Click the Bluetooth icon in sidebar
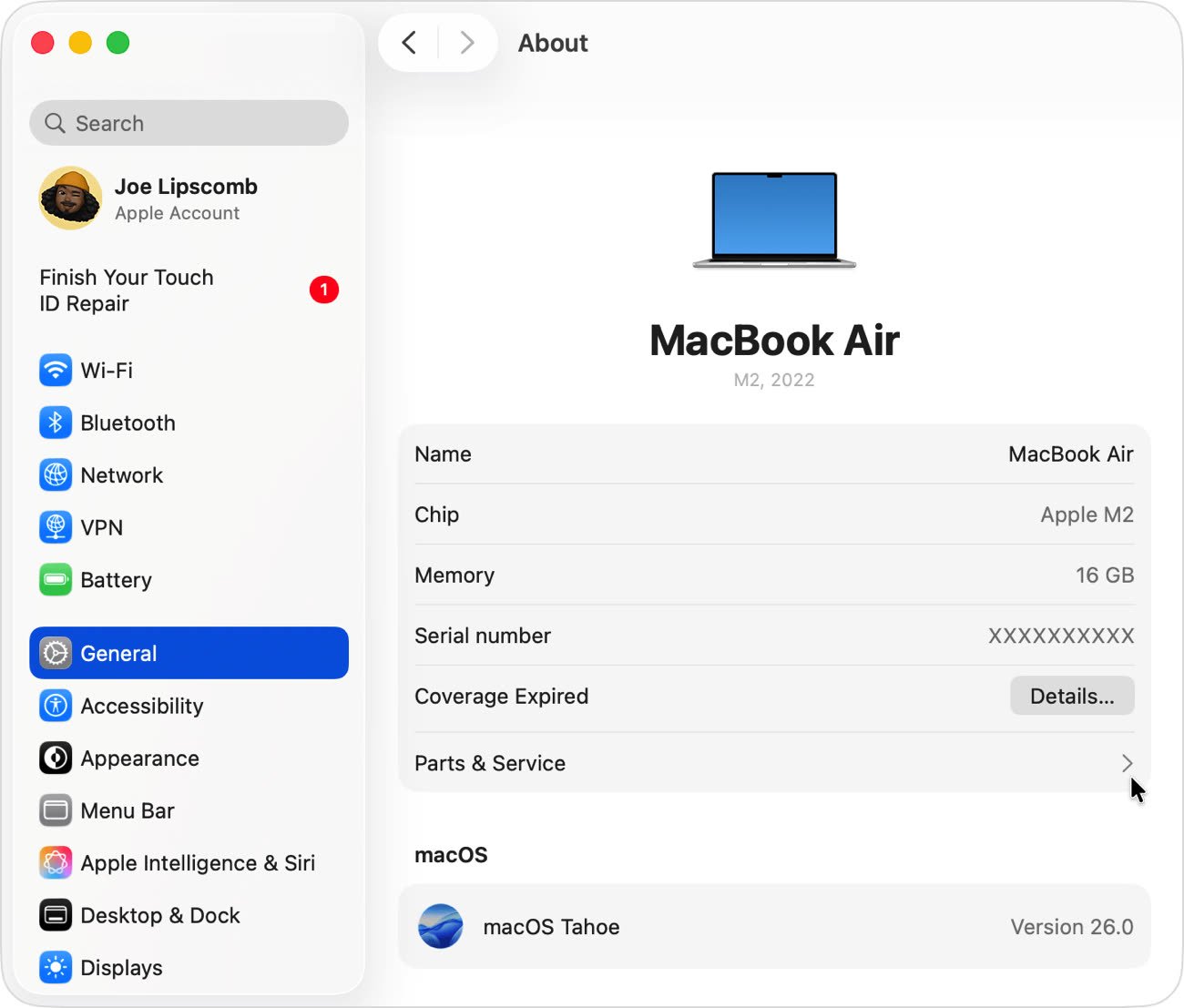Image resolution: width=1184 pixels, height=1008 pixels. click(x=56, y=423)
